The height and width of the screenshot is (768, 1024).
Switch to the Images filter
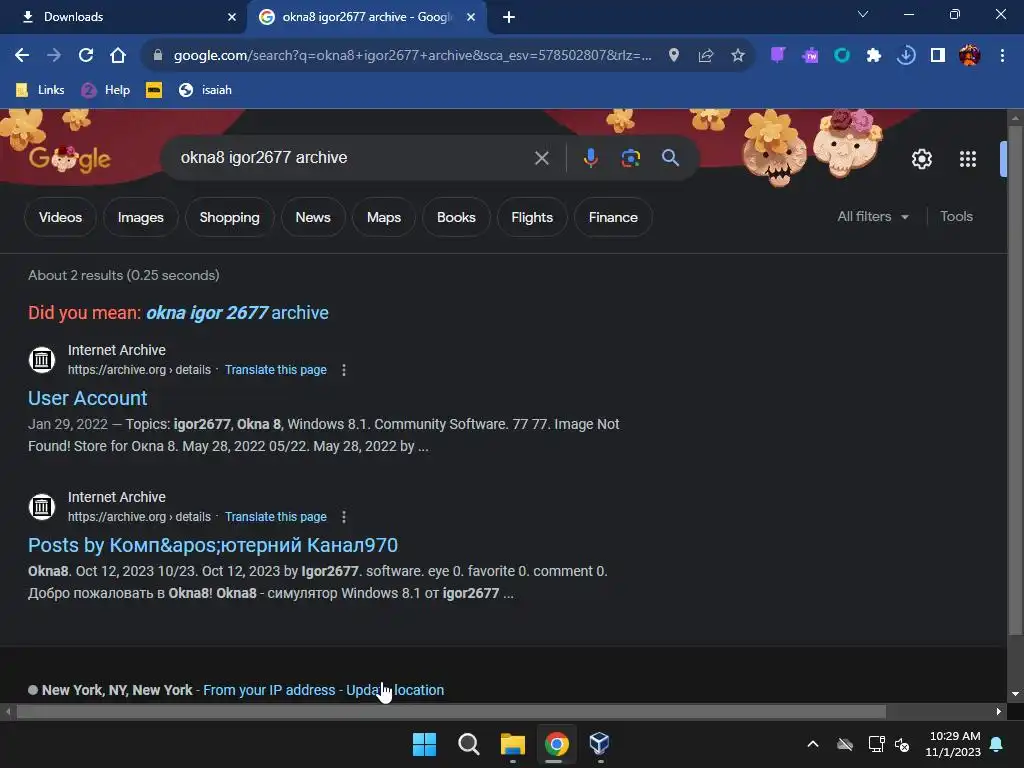point(140,217)
